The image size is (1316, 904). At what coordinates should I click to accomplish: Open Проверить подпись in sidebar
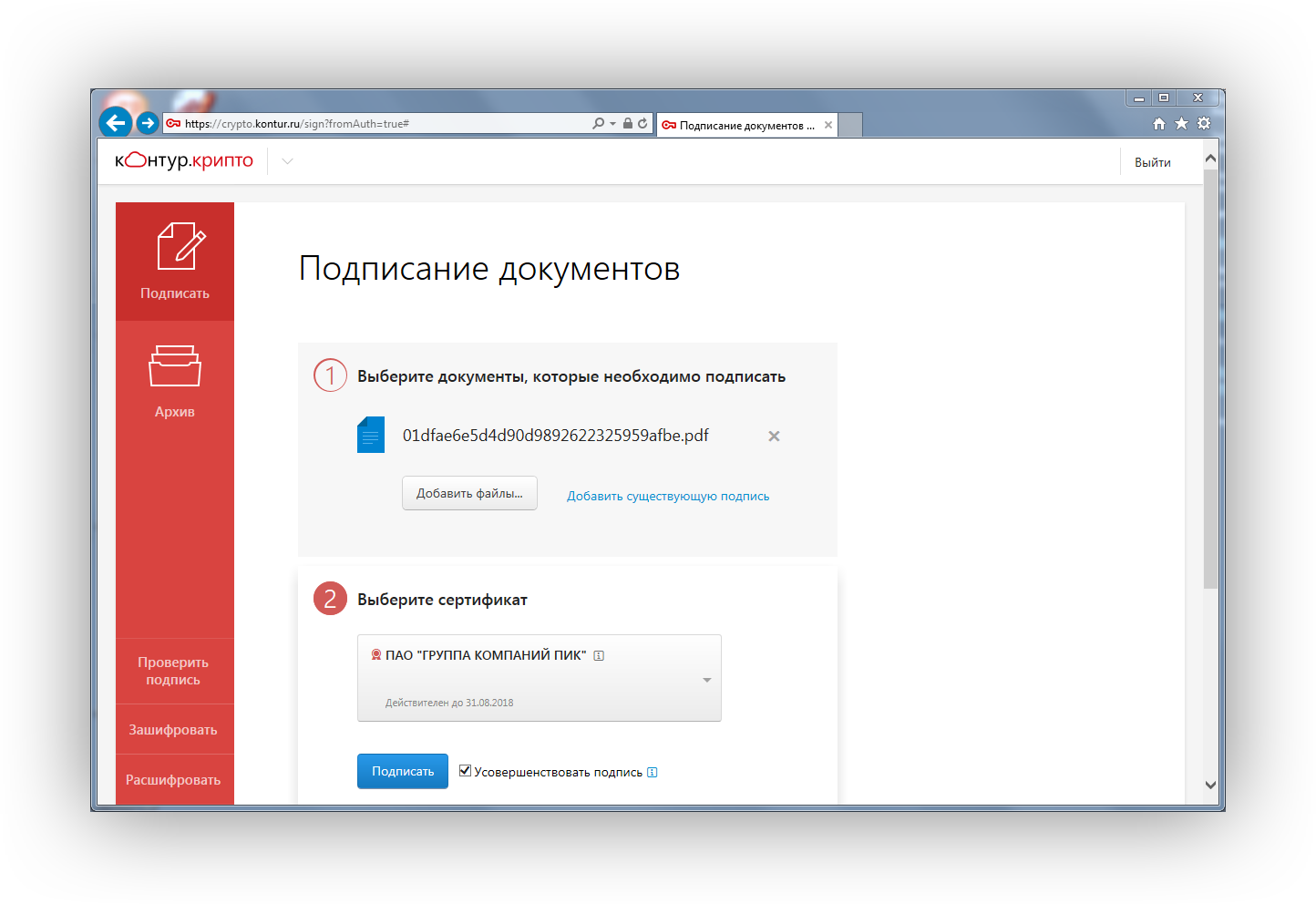tap(173, 671)
